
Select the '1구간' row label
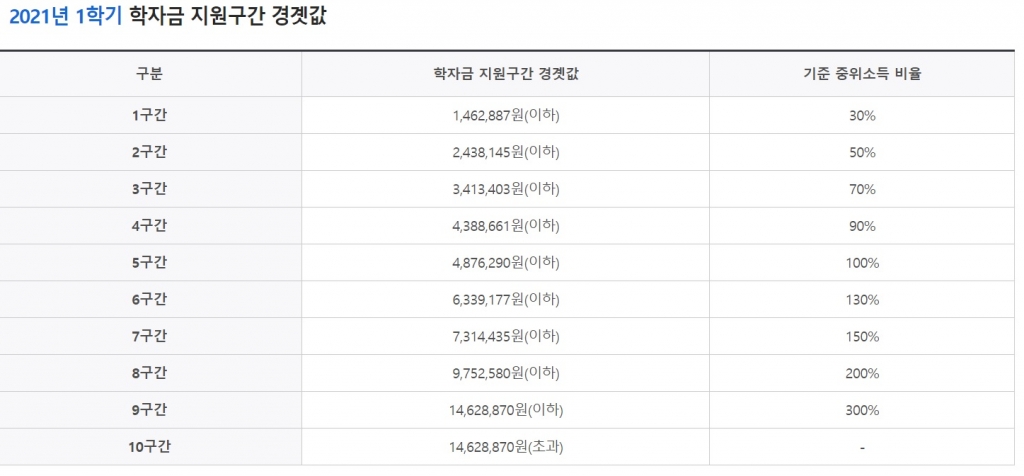pyautogui.click(x=150, y=116)
